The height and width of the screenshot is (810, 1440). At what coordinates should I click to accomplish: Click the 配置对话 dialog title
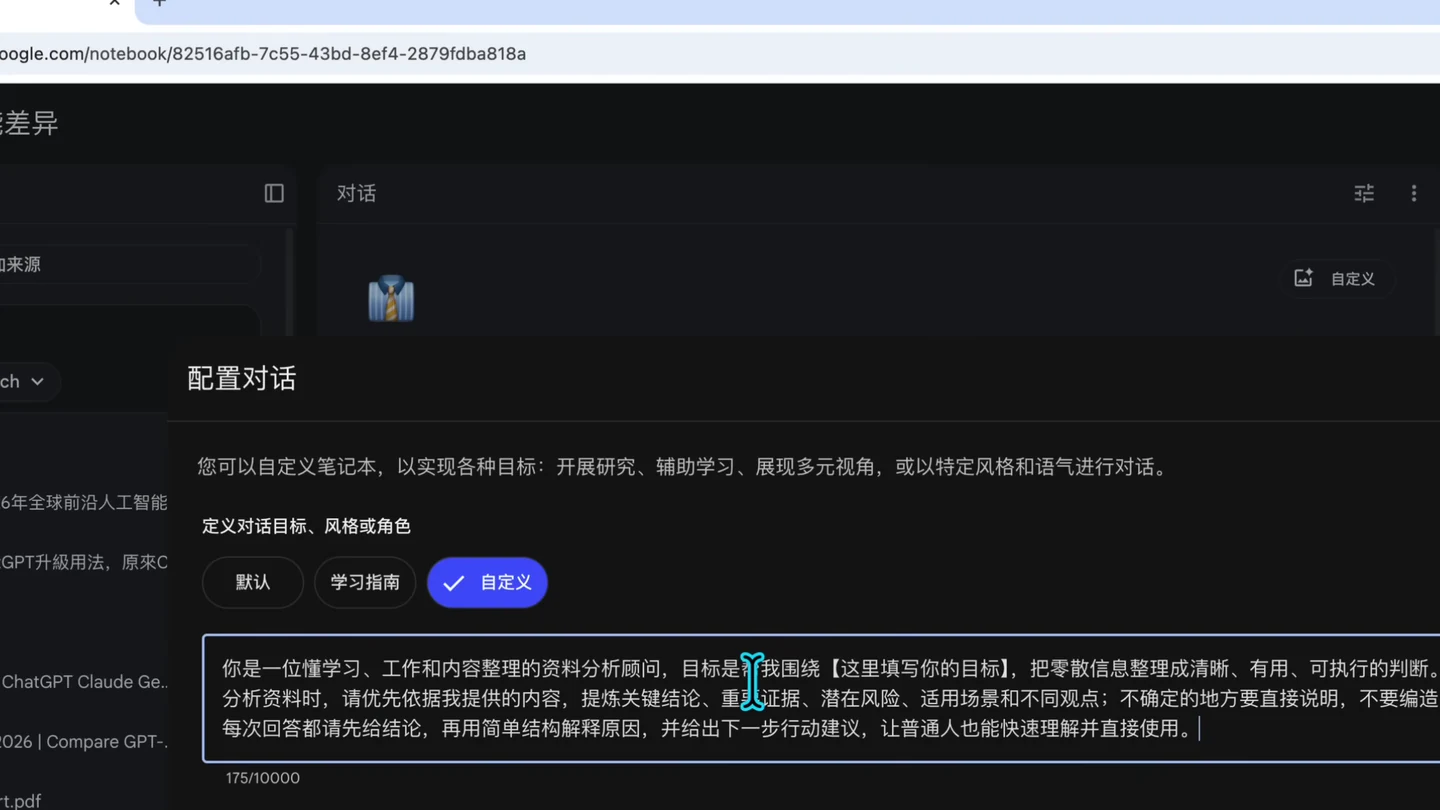click(x=242, y=379)
